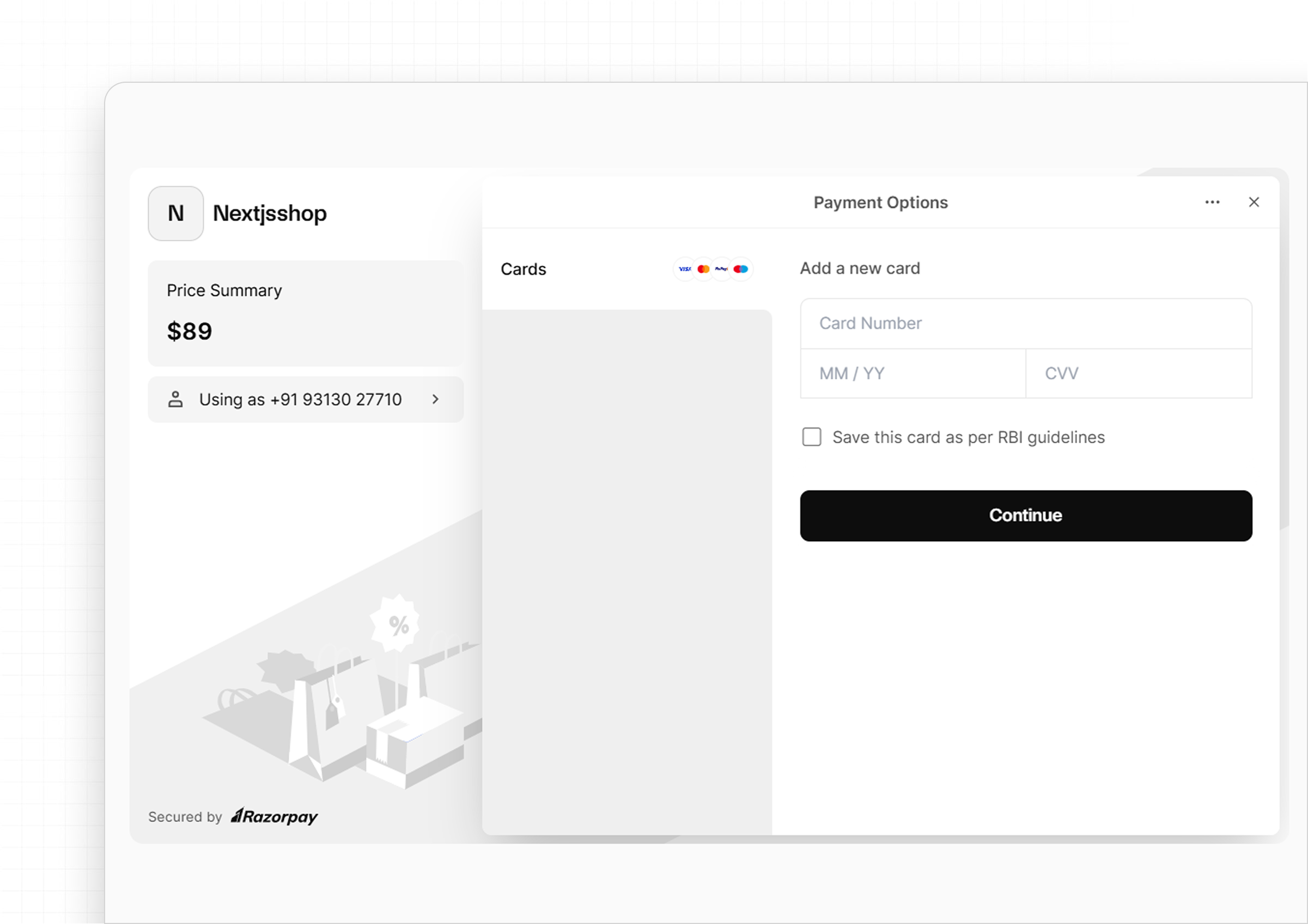
Task: Click the Nextjsshop logo badge
Action: point(175,213)
